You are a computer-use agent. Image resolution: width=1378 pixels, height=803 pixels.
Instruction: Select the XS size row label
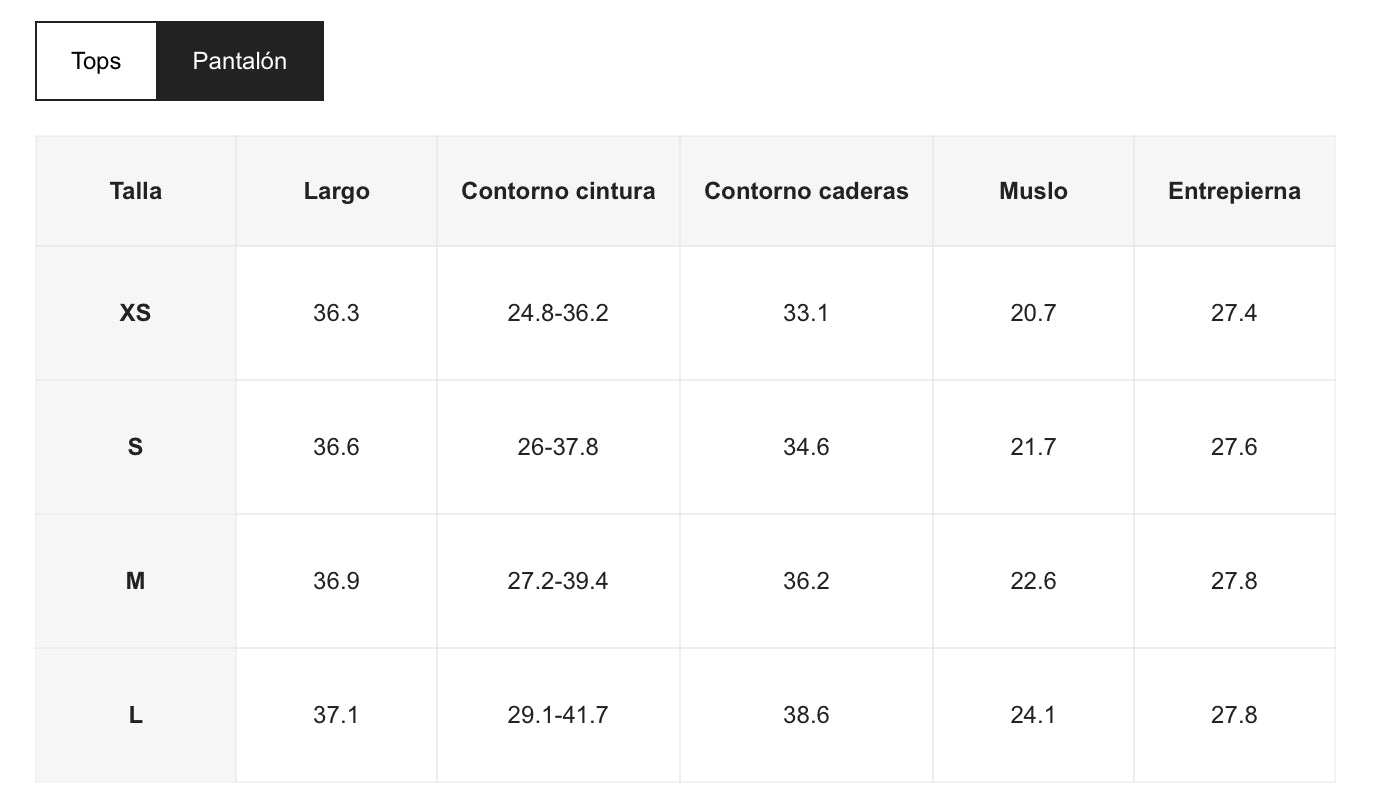coord(136,313)
